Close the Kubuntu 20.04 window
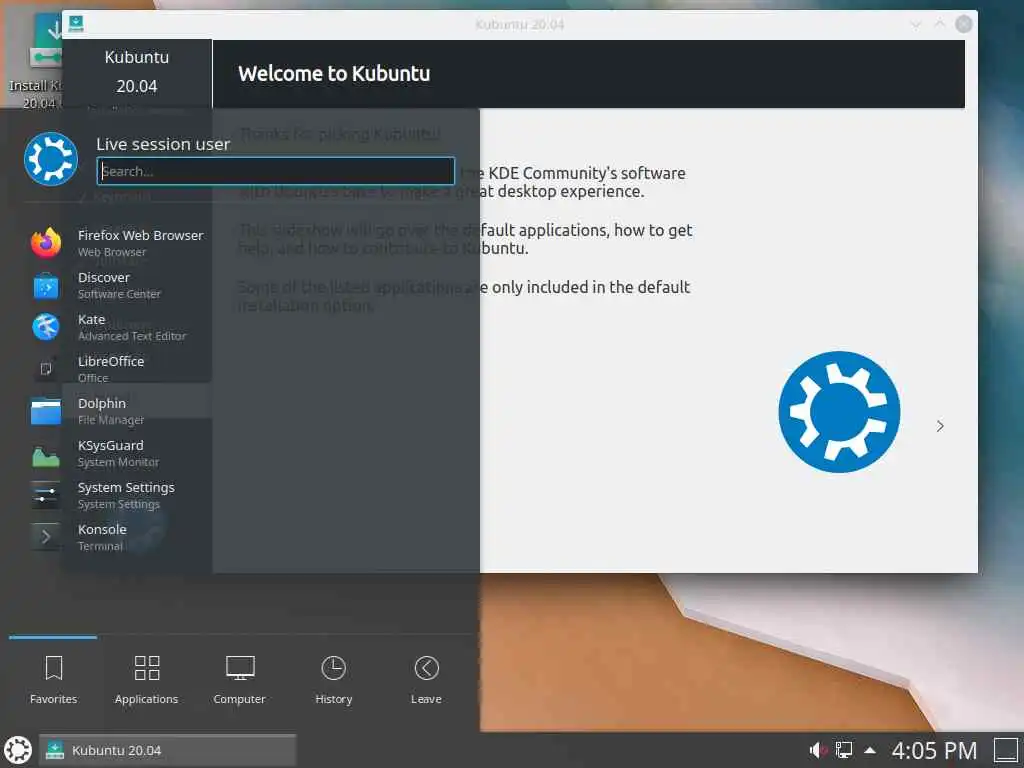Screen dimensions: 1024x768 (x=964, y=25)
